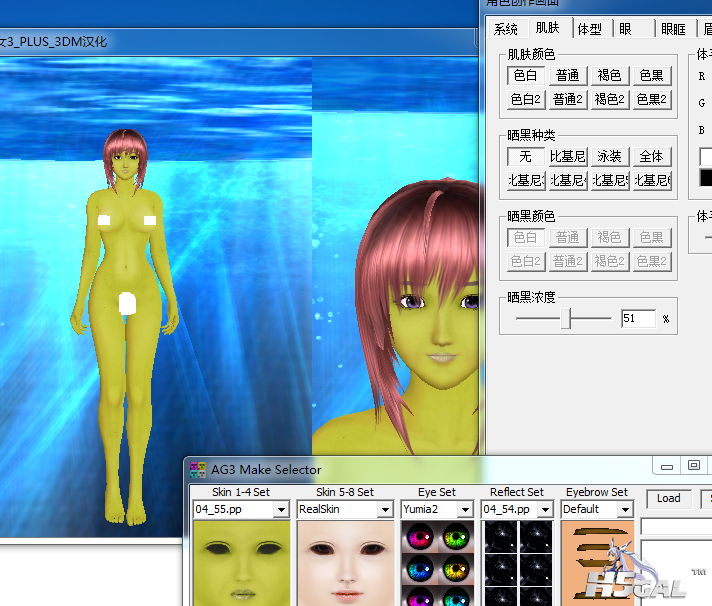This screenshot has height=606, width=712.
Task: Choose 褐色 in the 肌肤颜色 group
Action: coord(609,75)
